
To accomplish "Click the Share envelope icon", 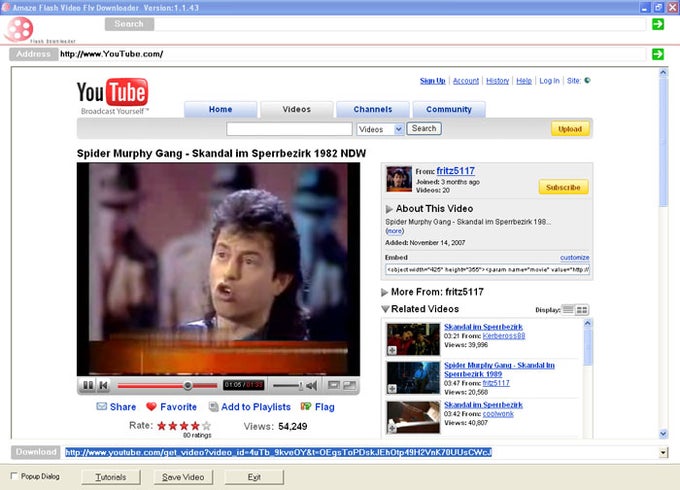I will (101, 406).
